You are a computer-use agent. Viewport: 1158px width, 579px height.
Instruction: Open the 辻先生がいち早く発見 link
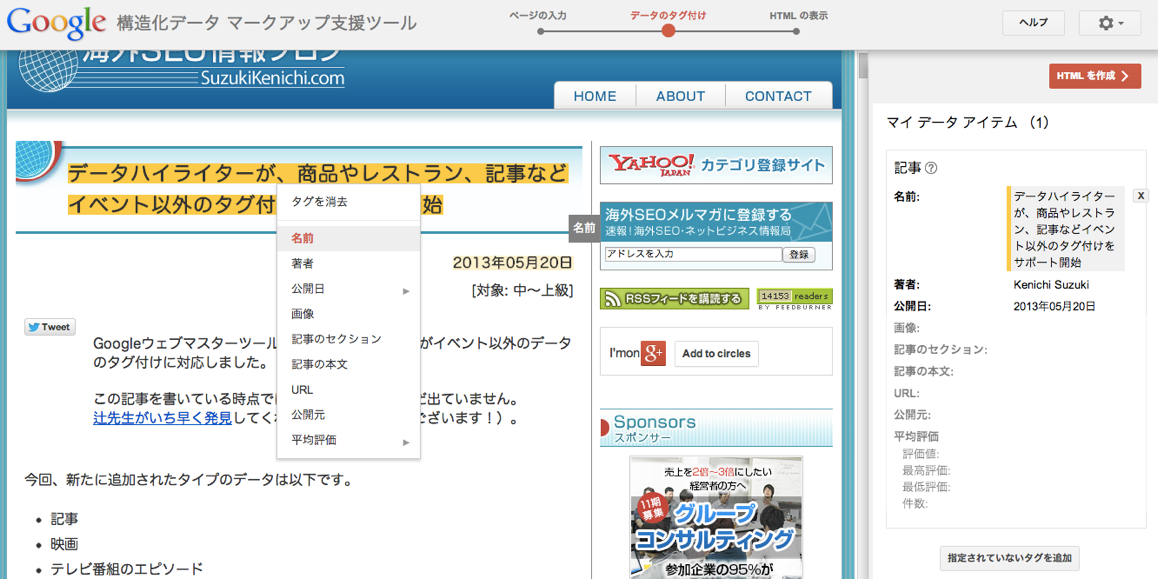point(163,419)
